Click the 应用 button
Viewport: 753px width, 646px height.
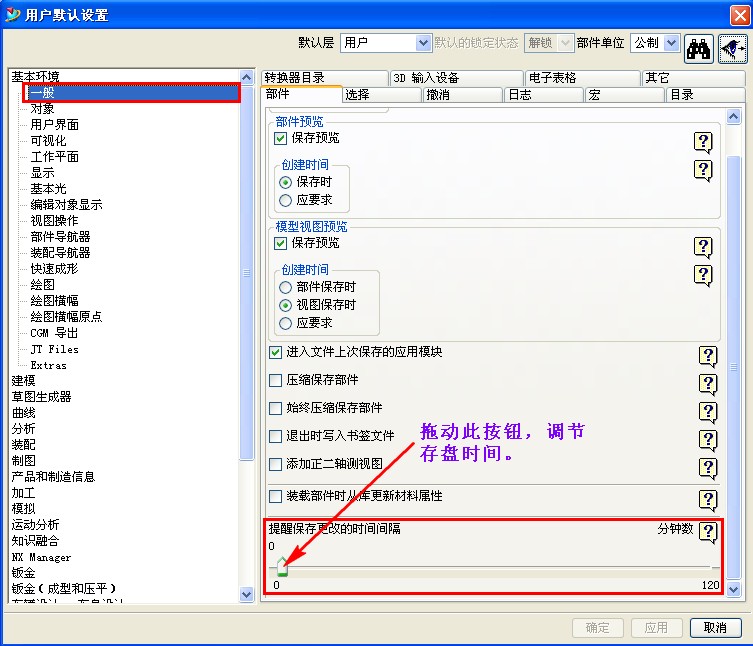point(656,627)
